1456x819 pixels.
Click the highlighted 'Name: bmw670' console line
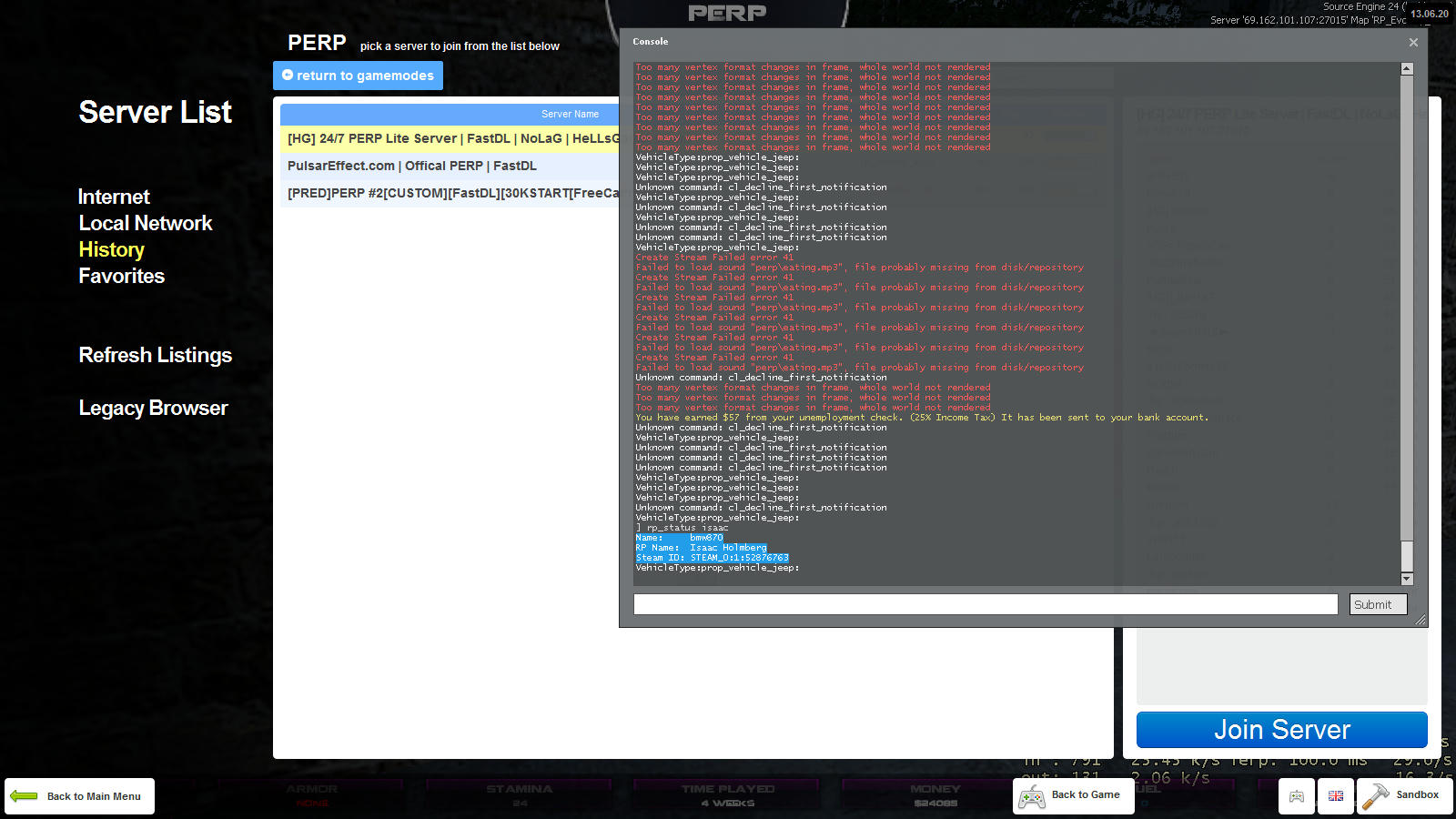pyautogui.click(x=679, y=538)
